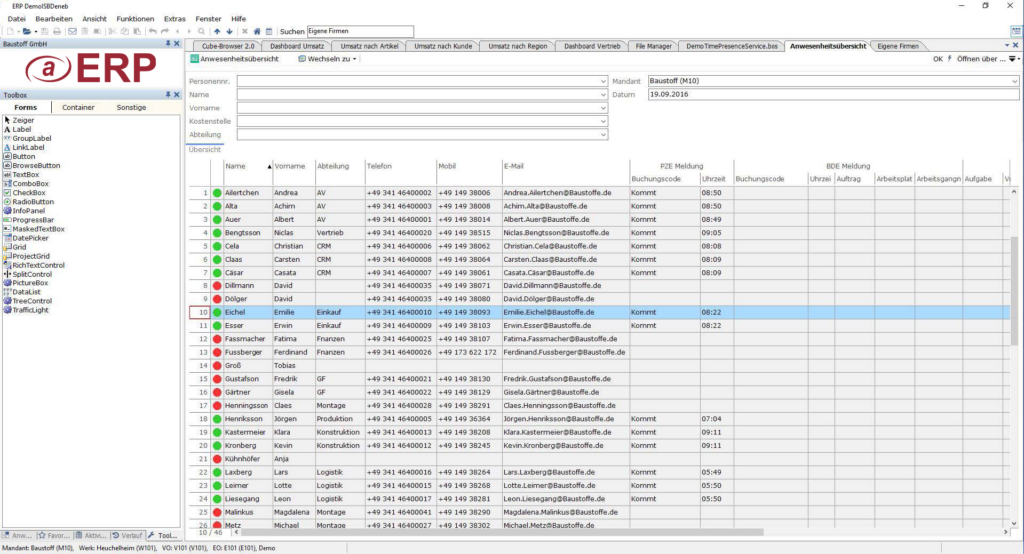Click the red status light for Dillmann
Image resolution: width=1024 pixels, height=554 pixels.
point(216,285)
